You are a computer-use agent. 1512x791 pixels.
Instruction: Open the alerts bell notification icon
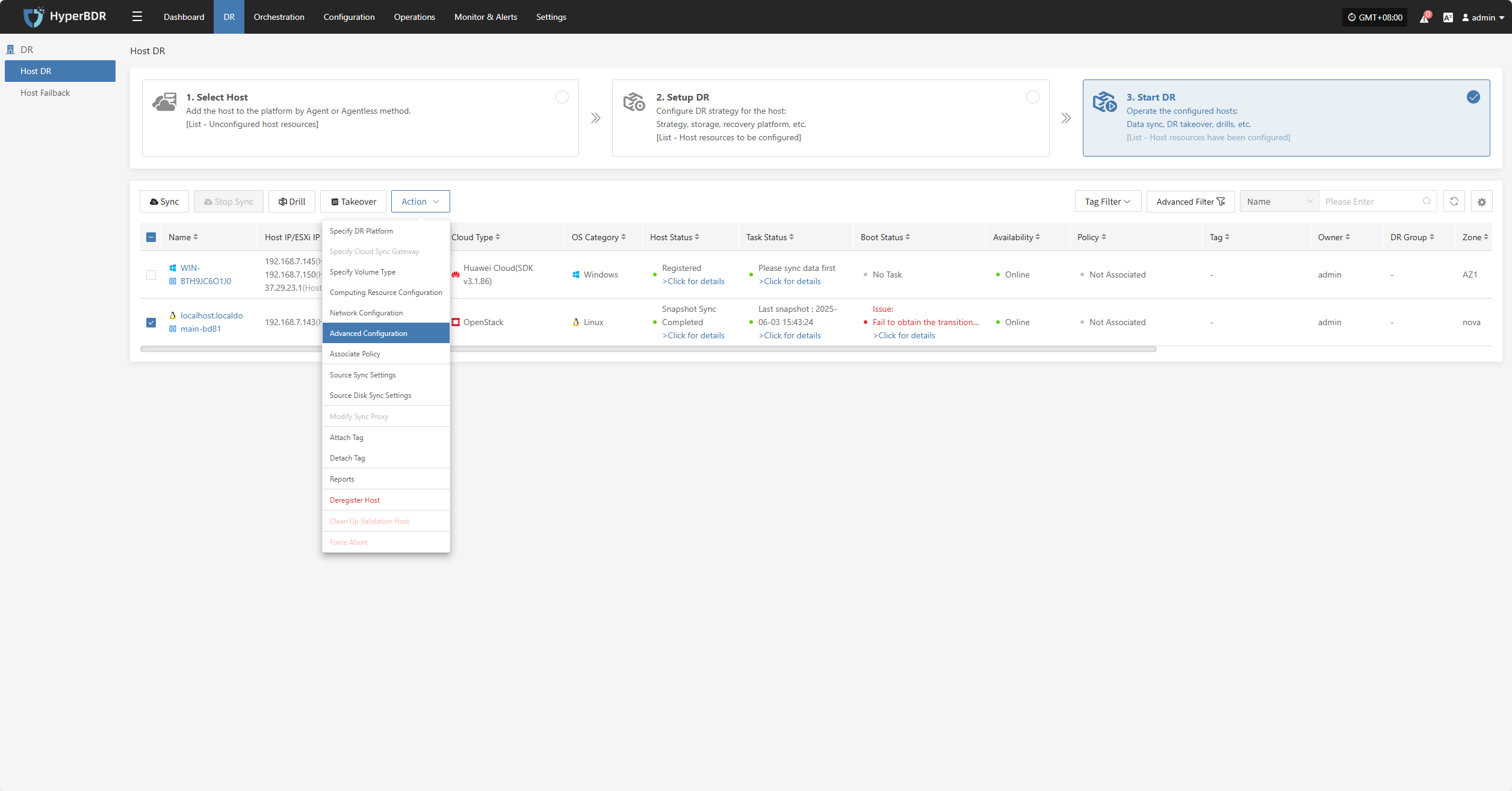[x=1424, y=17]
